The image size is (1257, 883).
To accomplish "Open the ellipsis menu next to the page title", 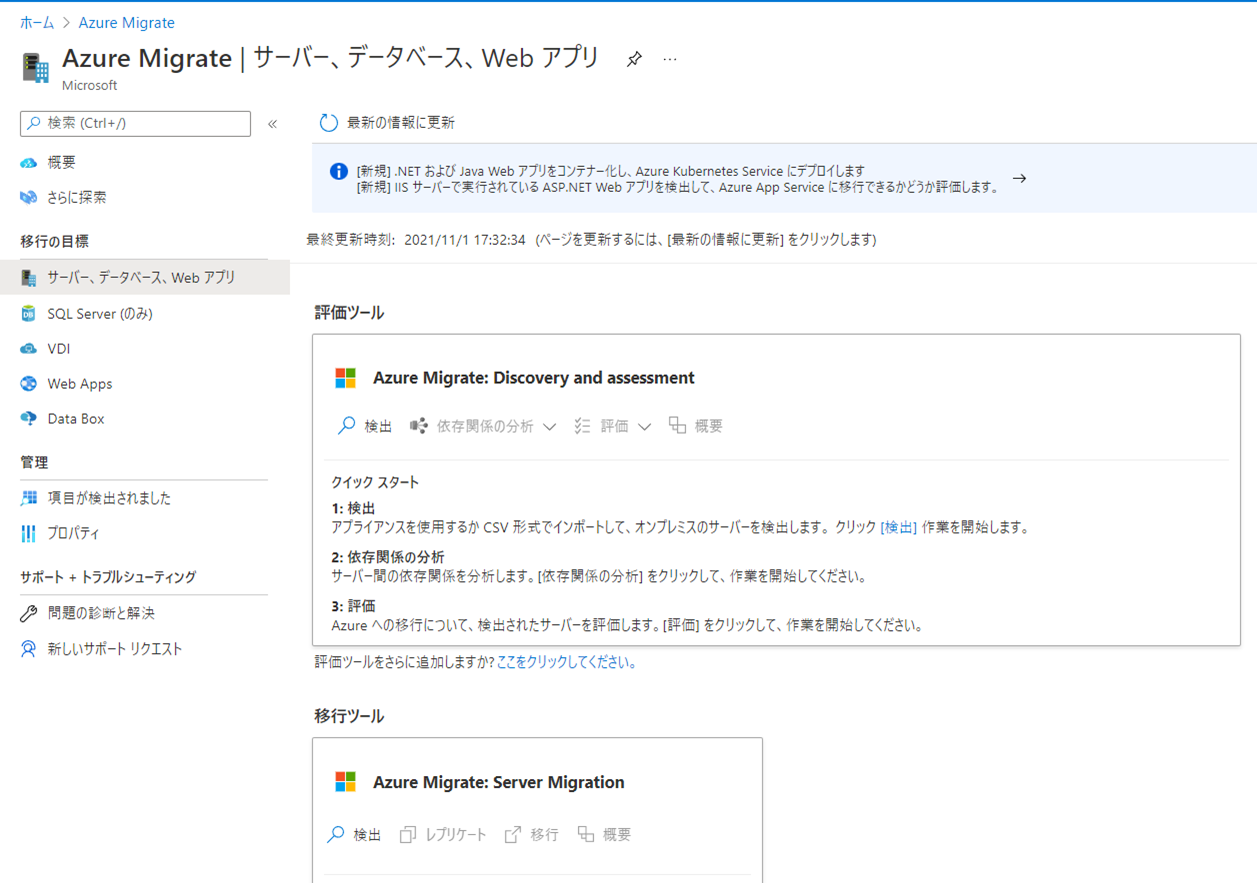I will click(x=668, y=60).
